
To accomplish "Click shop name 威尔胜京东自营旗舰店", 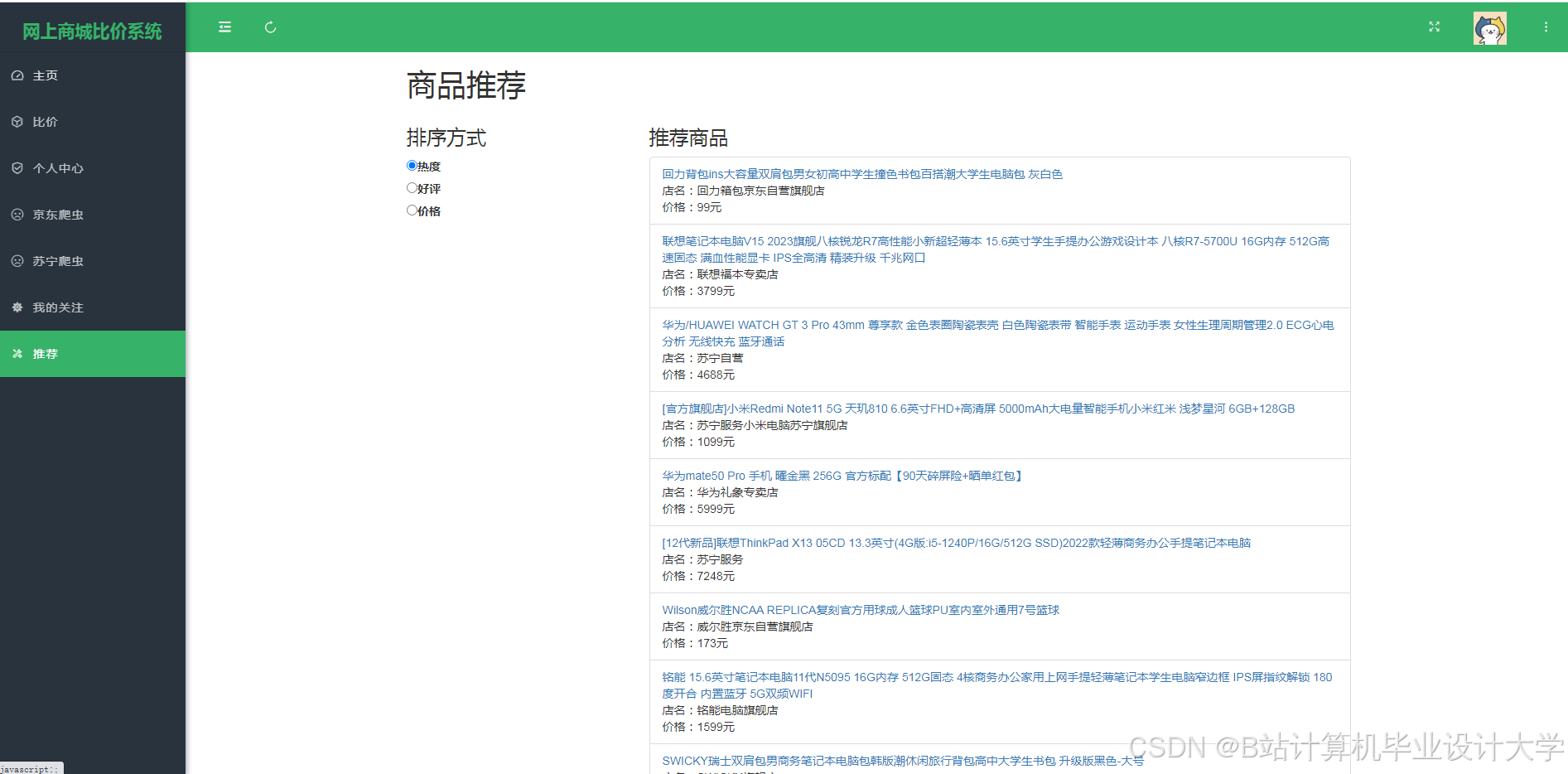I will 755,626.
